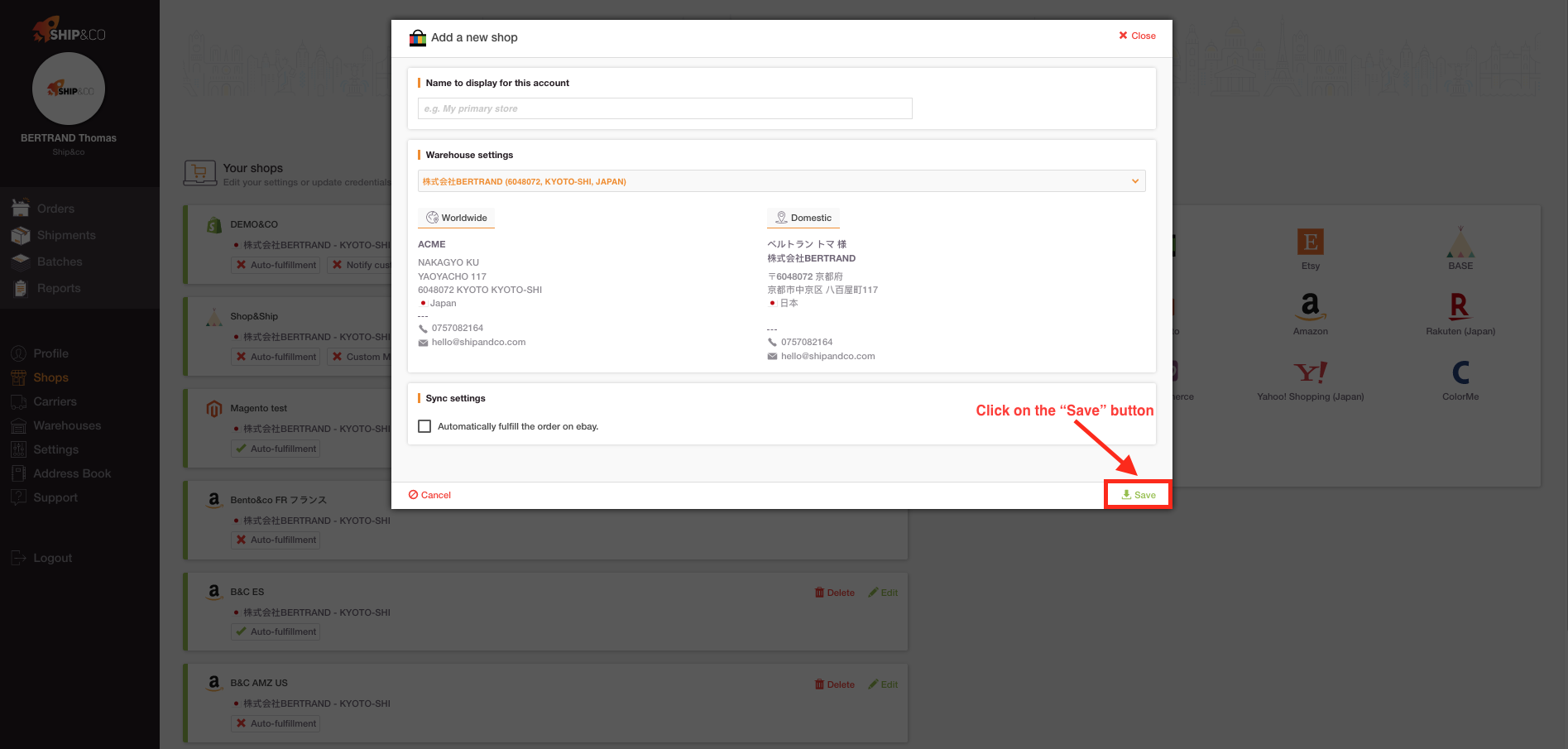Open the warehouse selection dropdown
This screenshot has height=749, width=1568.
[781, 181]
